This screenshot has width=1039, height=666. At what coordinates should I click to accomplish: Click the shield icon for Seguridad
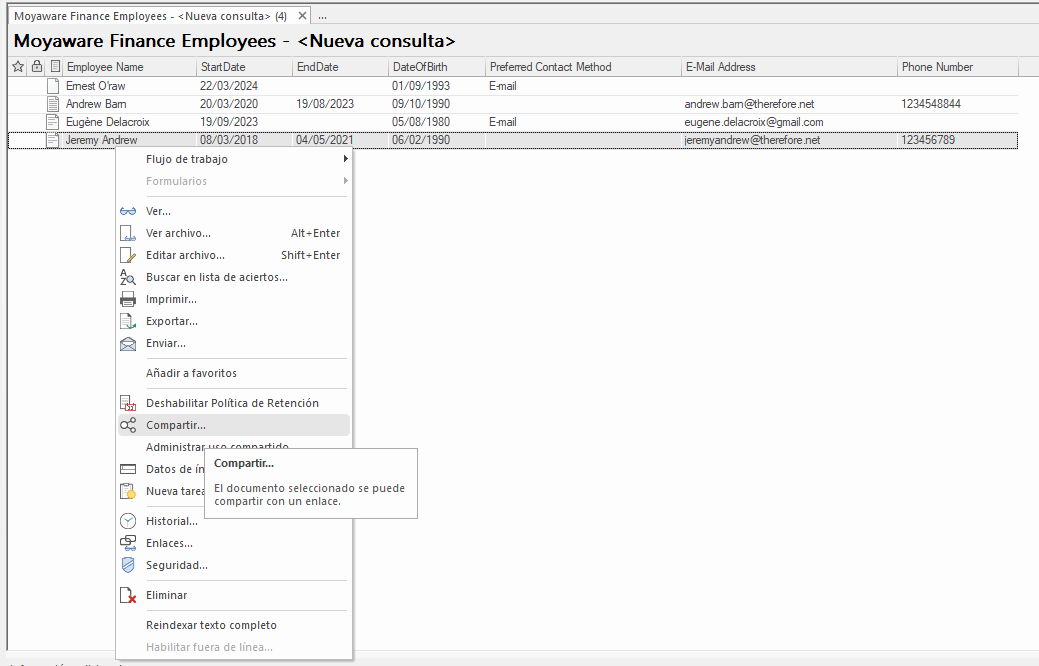click(x=128, y=565)
